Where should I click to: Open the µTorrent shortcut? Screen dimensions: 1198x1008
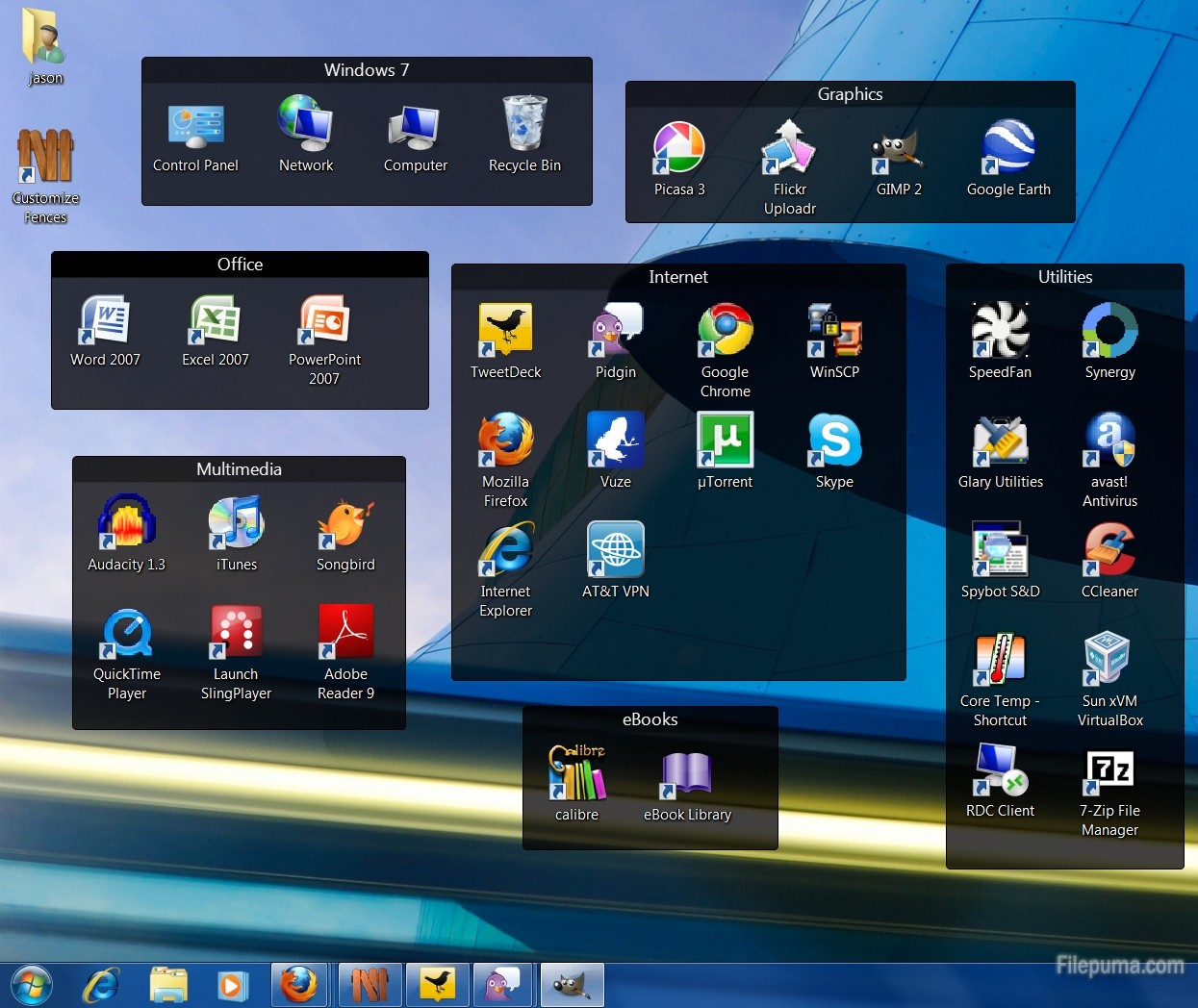click(726, 451)
